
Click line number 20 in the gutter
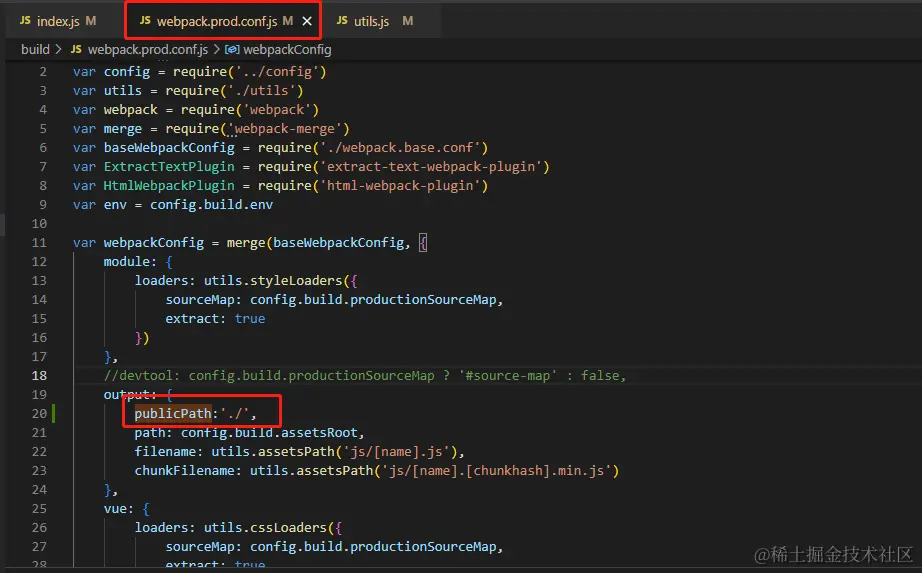(x=39, y=414)
